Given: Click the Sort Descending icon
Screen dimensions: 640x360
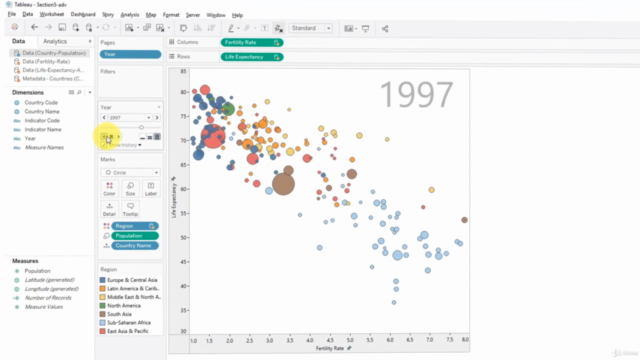Looking at the screenshot, I should tap(211, 28).
